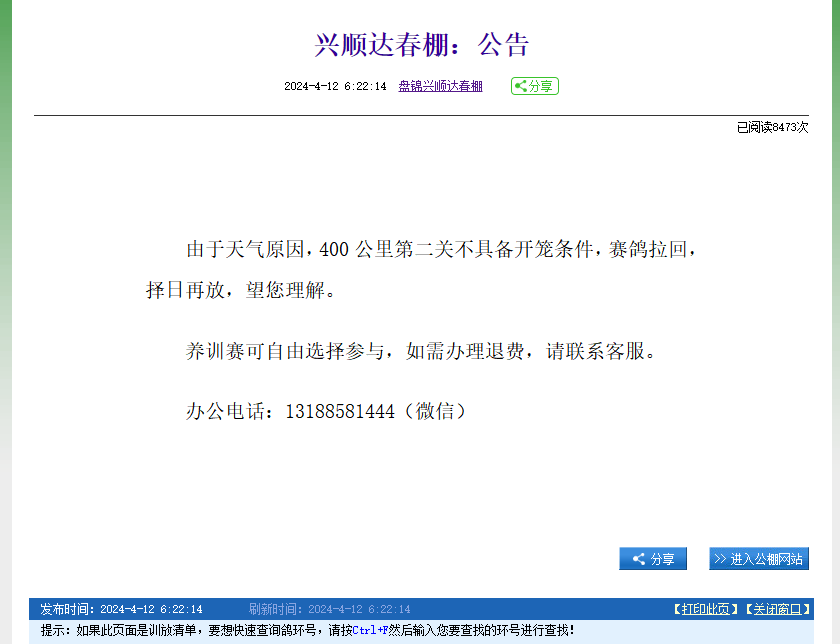Click the 发布时间 label in footer bar

tap(68, 609)
